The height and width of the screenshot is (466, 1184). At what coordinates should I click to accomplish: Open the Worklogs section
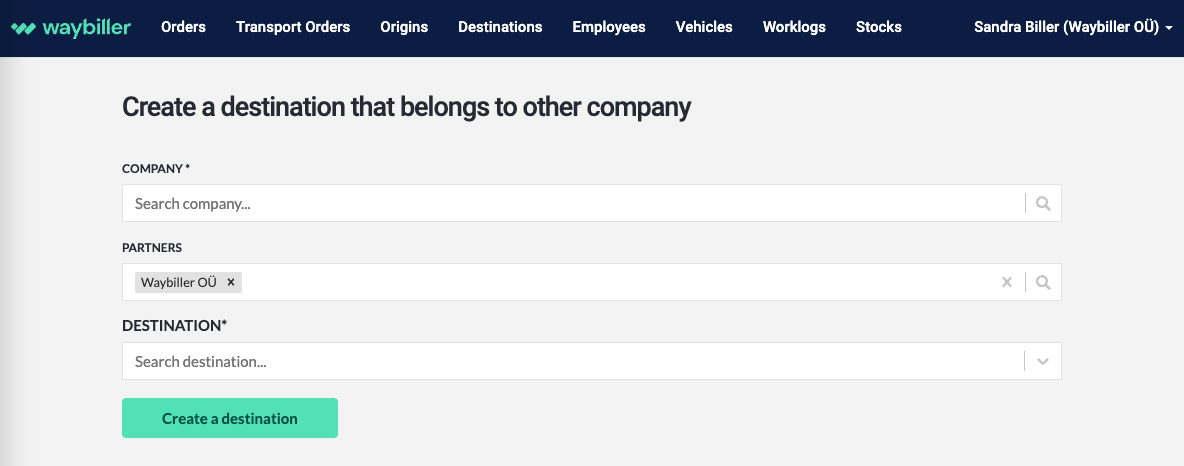pos(794,27)
